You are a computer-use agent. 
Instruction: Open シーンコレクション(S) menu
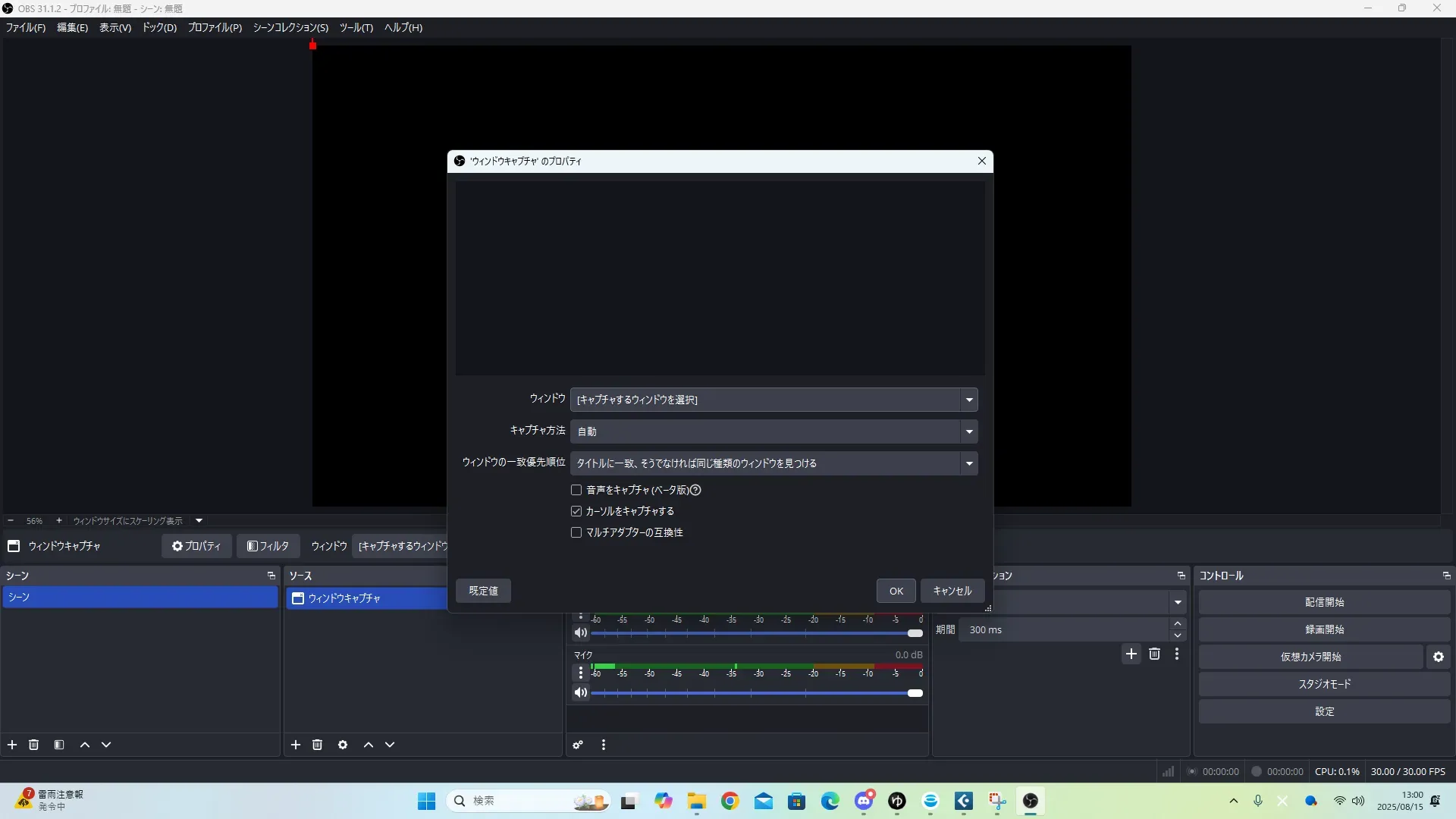(x=290, y=27)
